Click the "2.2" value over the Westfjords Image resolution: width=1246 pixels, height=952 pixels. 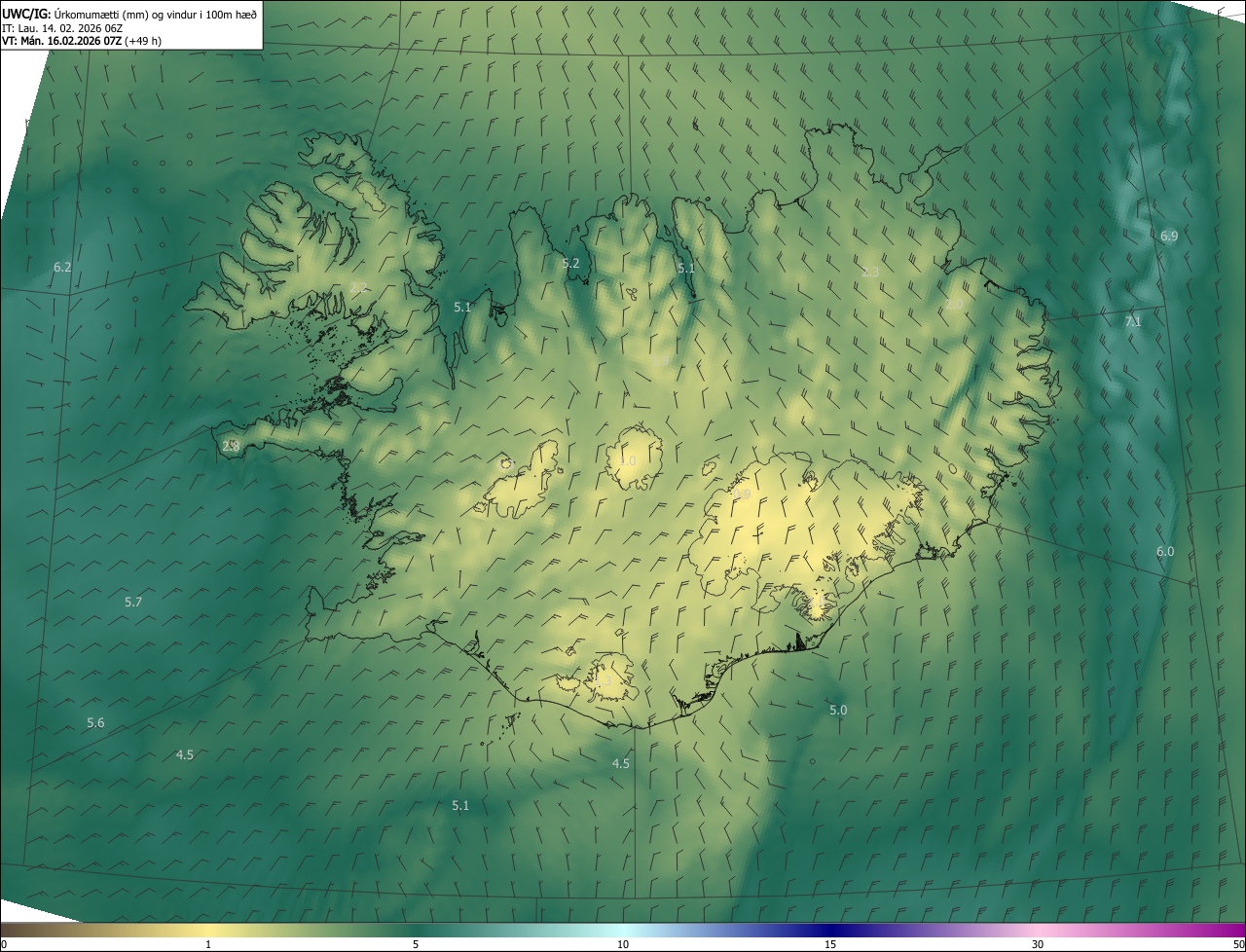click(x=358, y=287)
